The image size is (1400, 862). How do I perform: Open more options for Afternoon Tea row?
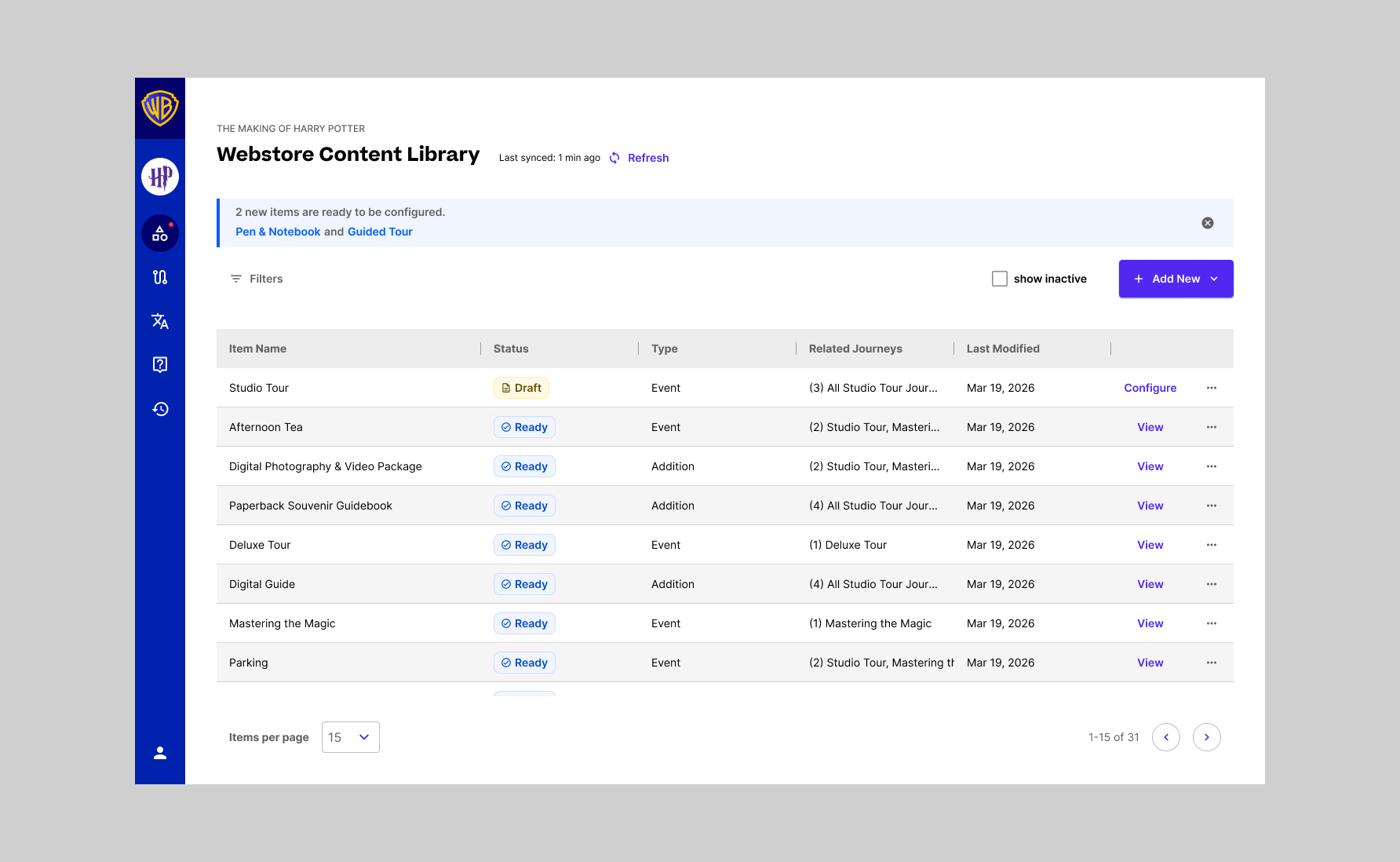(x=1212, y=427)
